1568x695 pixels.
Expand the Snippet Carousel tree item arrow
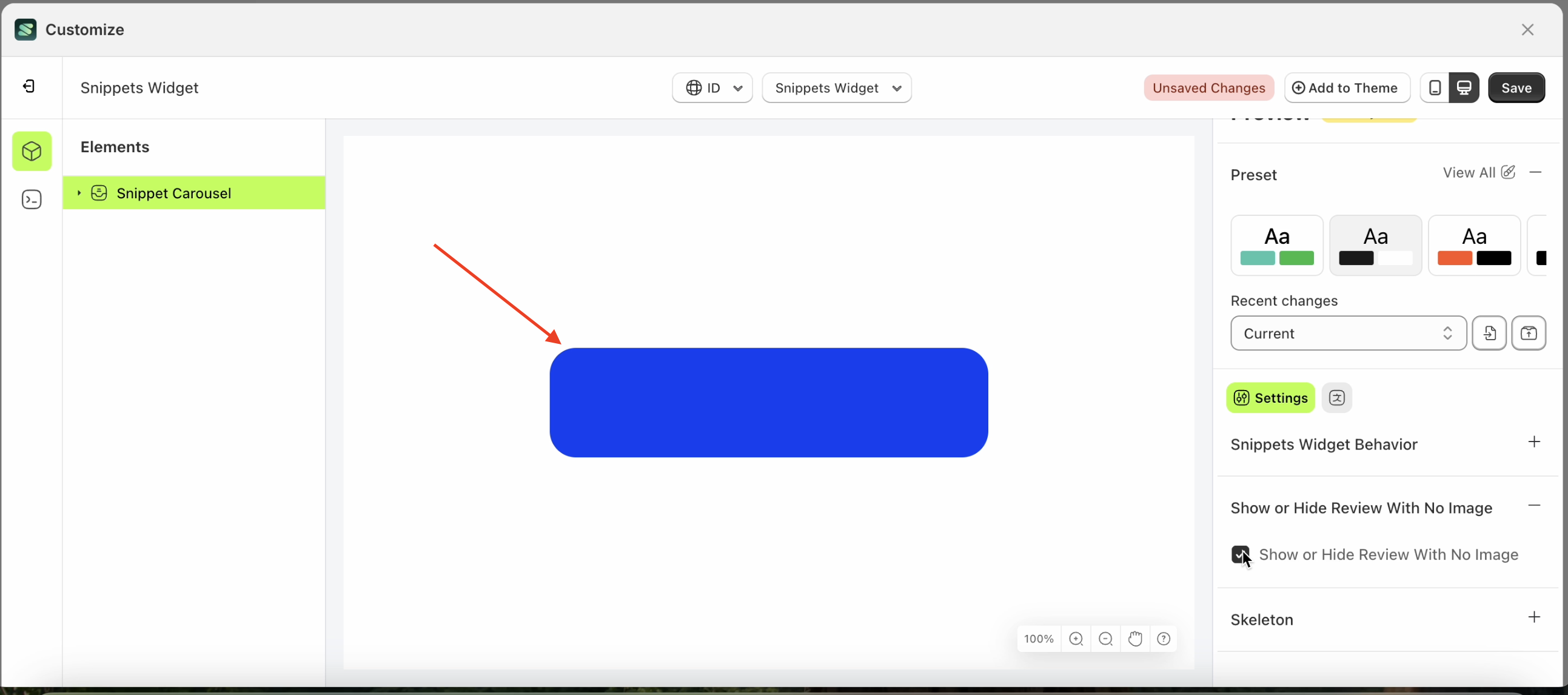[79, 193]
